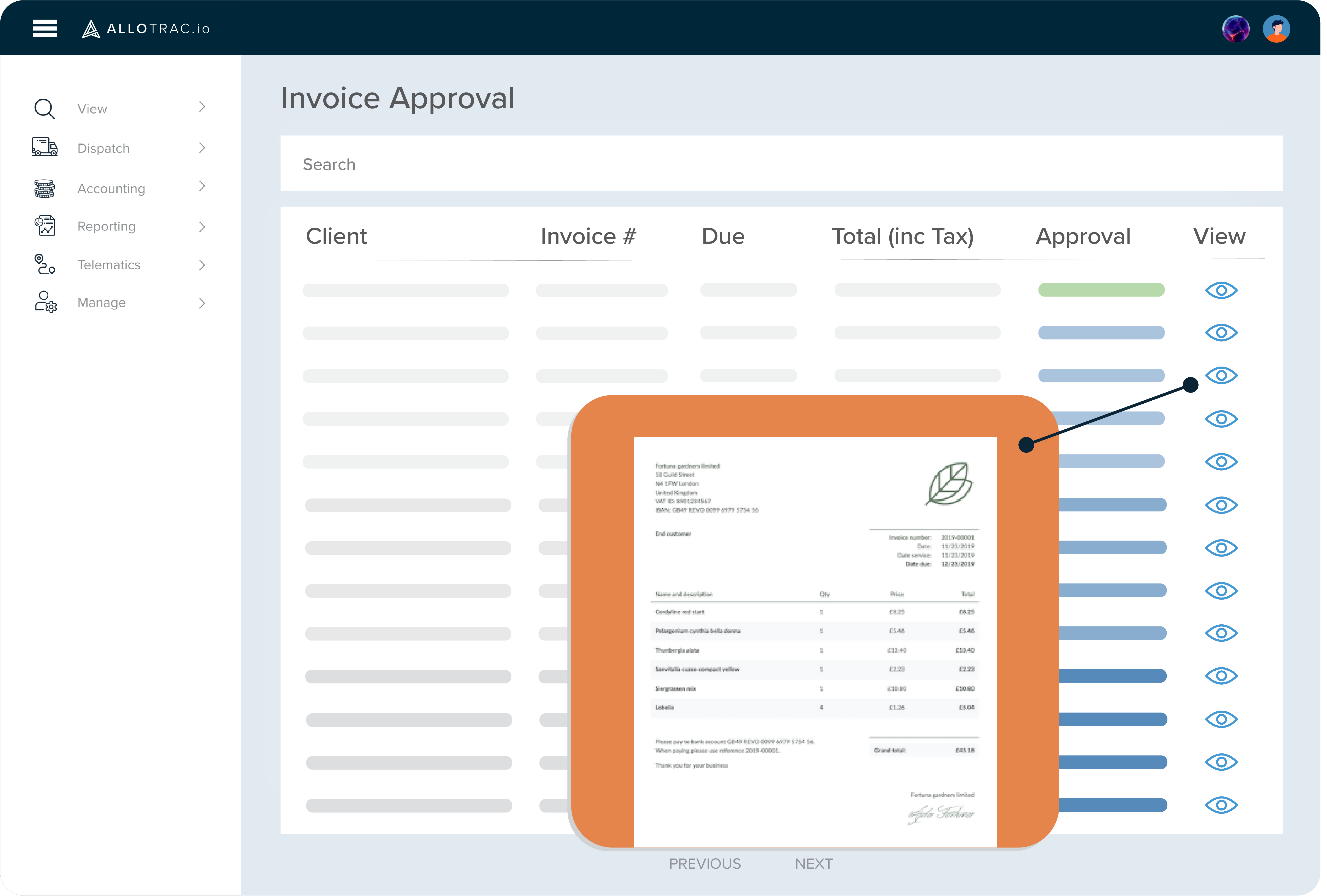Open the hamburger menu
The image size is (1327, 896).
click(45, 29)
